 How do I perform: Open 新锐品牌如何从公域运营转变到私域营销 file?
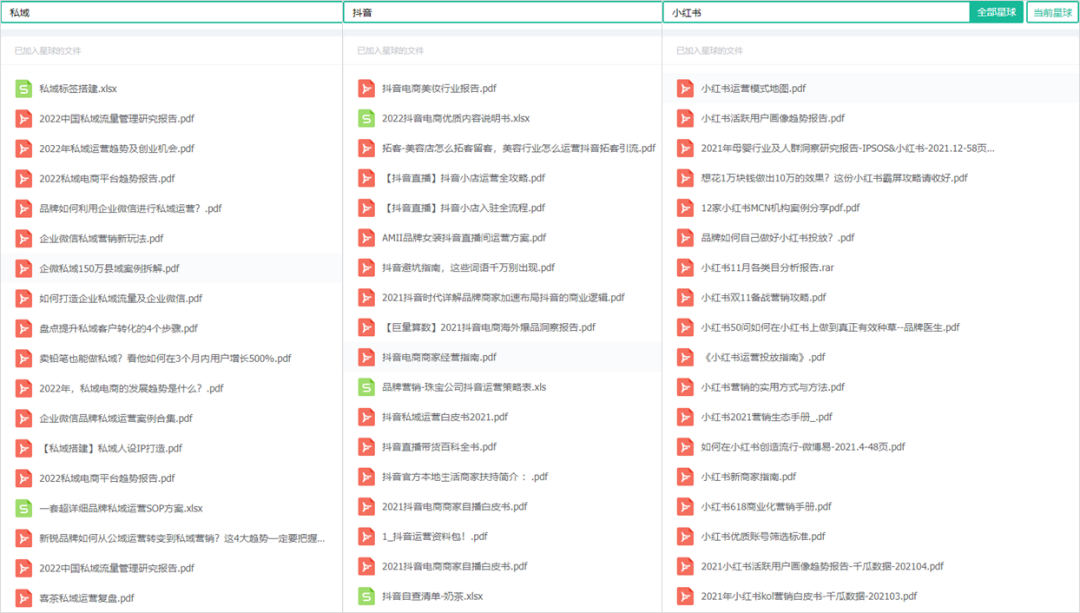(x=182, y=538)
